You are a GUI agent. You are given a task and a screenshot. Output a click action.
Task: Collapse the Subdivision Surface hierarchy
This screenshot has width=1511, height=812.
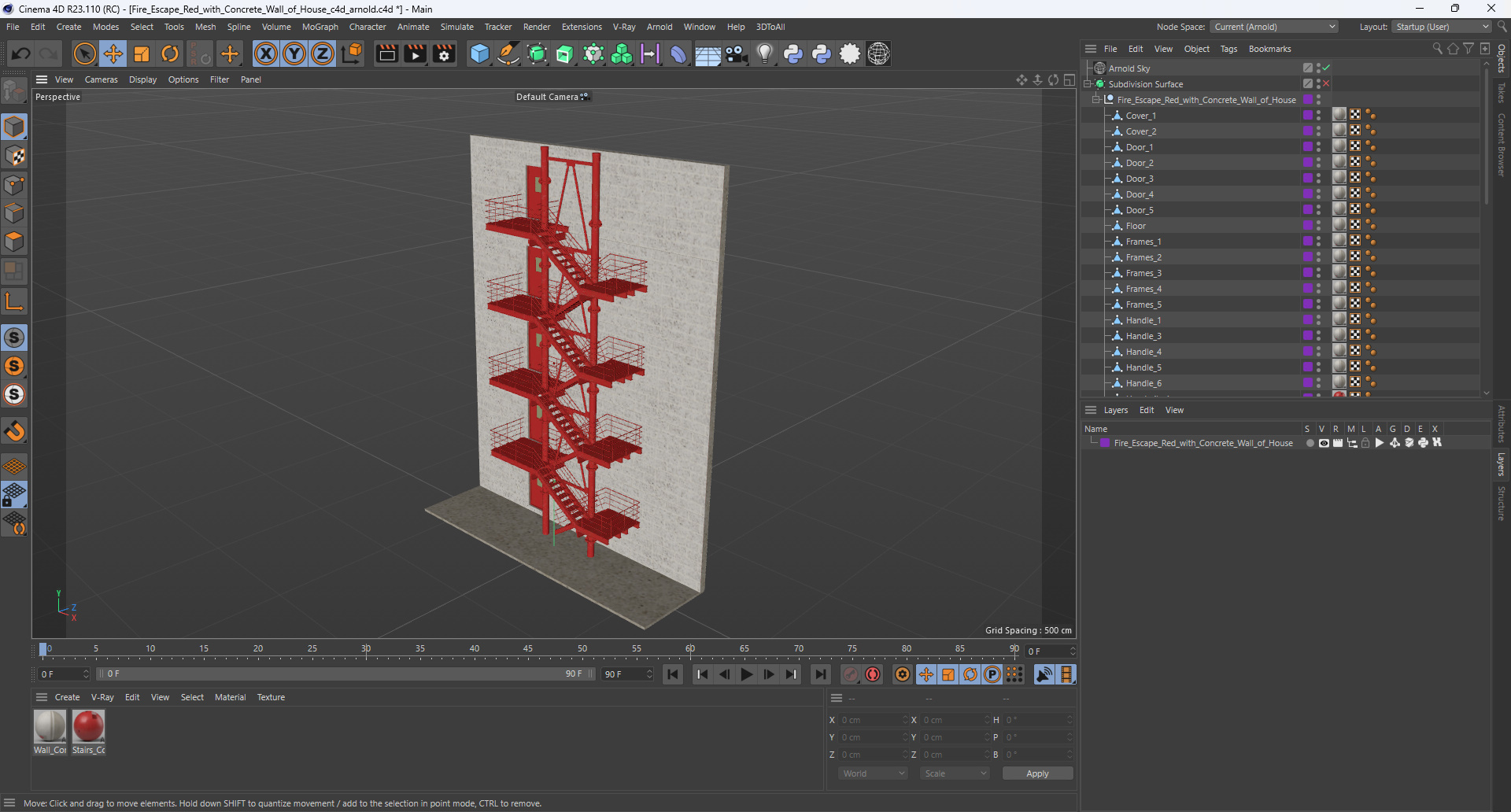click(x=1088, y=84)
